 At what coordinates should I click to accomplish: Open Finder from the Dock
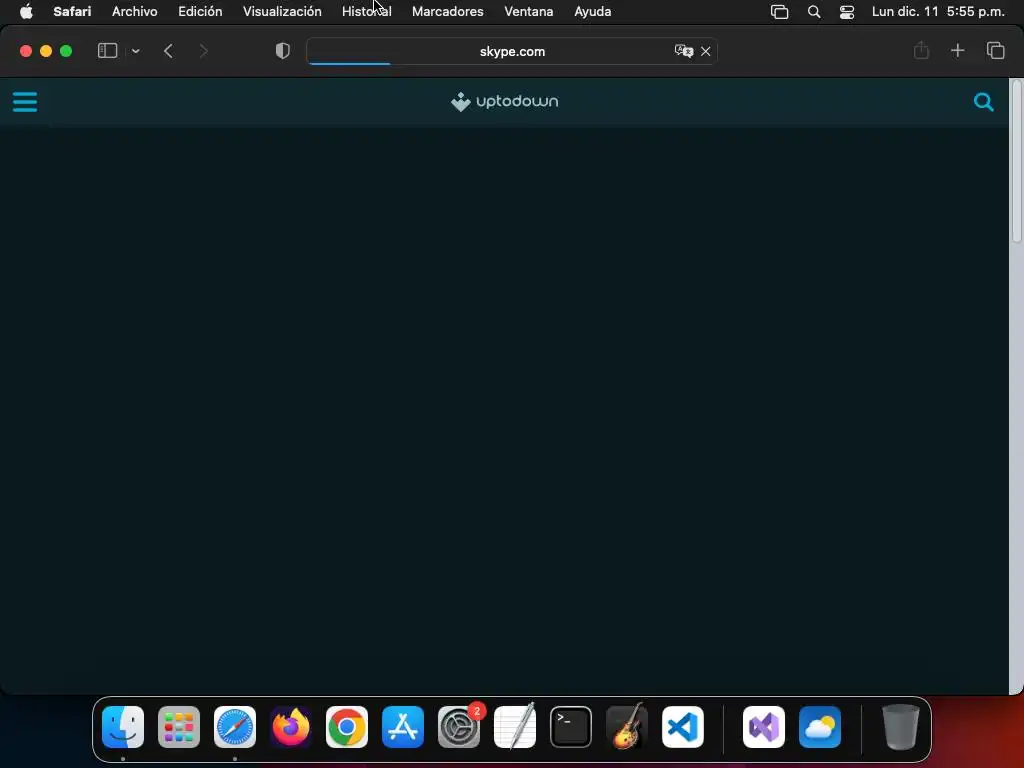pos(123,726)
